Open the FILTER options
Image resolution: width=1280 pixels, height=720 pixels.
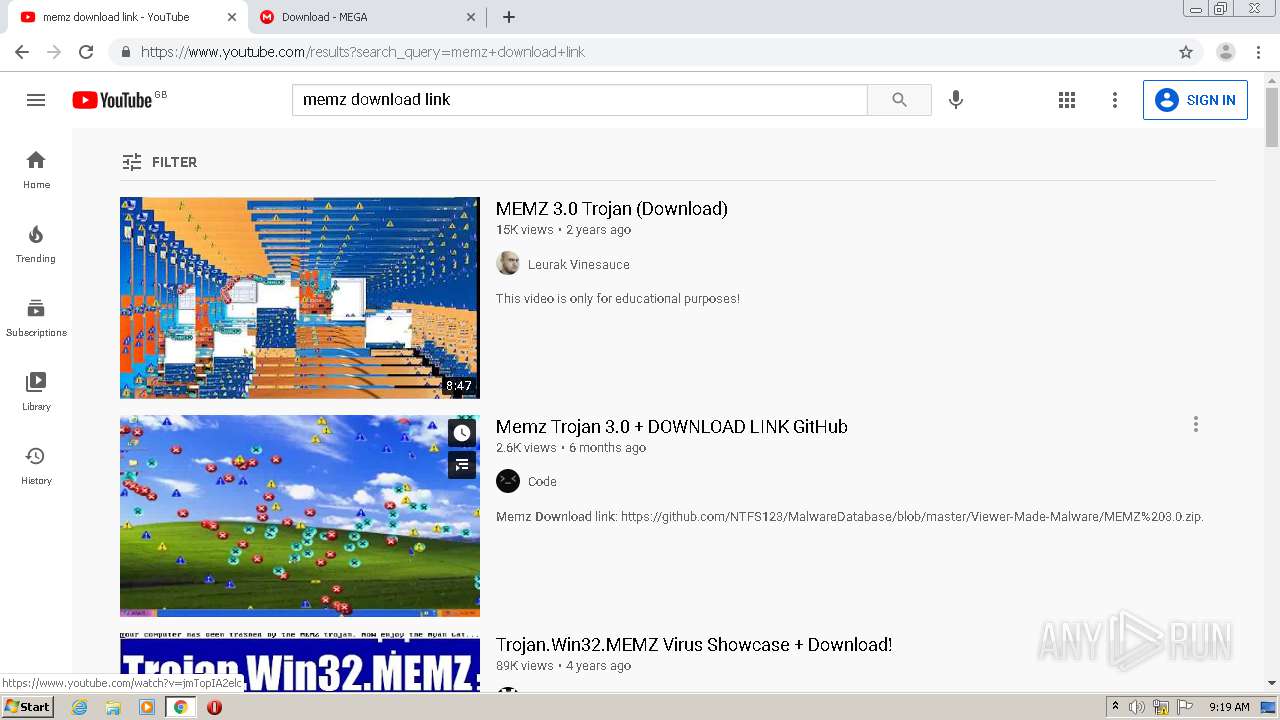tap(159, 162)
